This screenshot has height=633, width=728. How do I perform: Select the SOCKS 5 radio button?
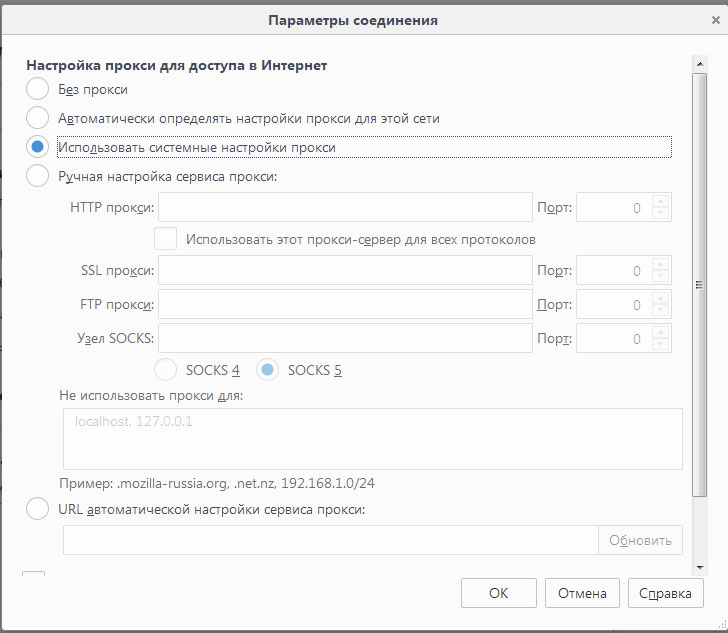point(267,370)
